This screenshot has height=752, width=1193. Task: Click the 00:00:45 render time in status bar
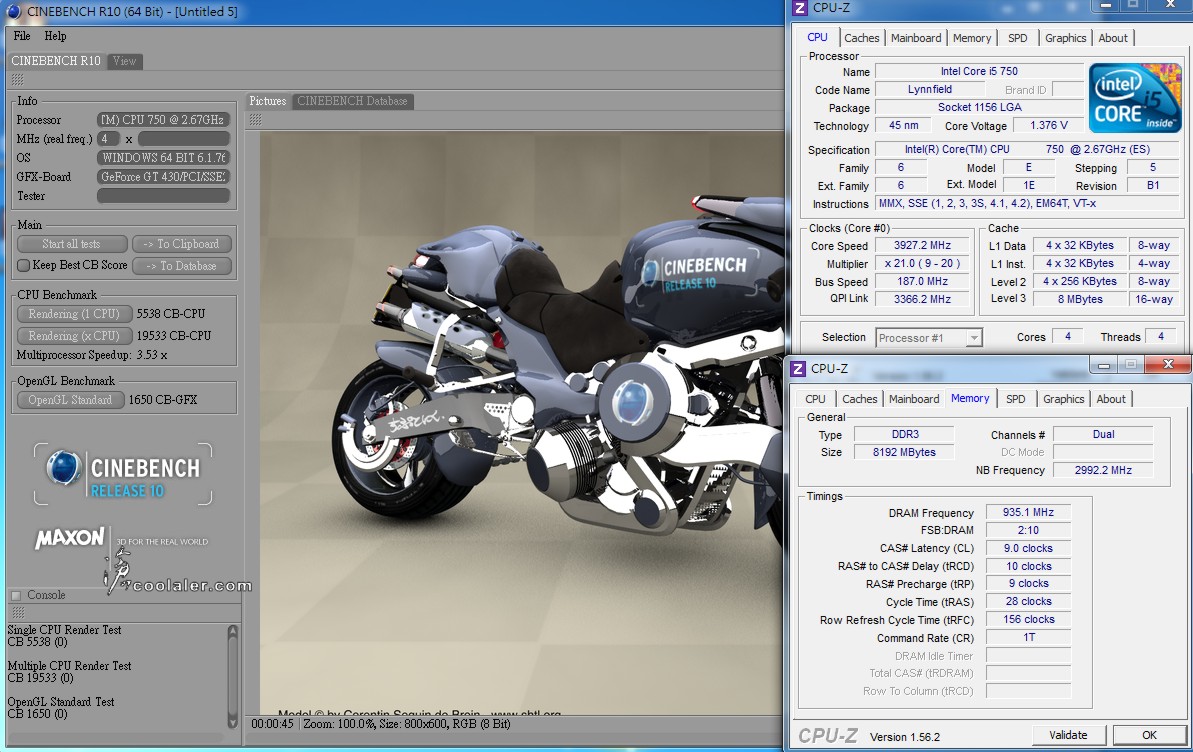coord(272,724)
